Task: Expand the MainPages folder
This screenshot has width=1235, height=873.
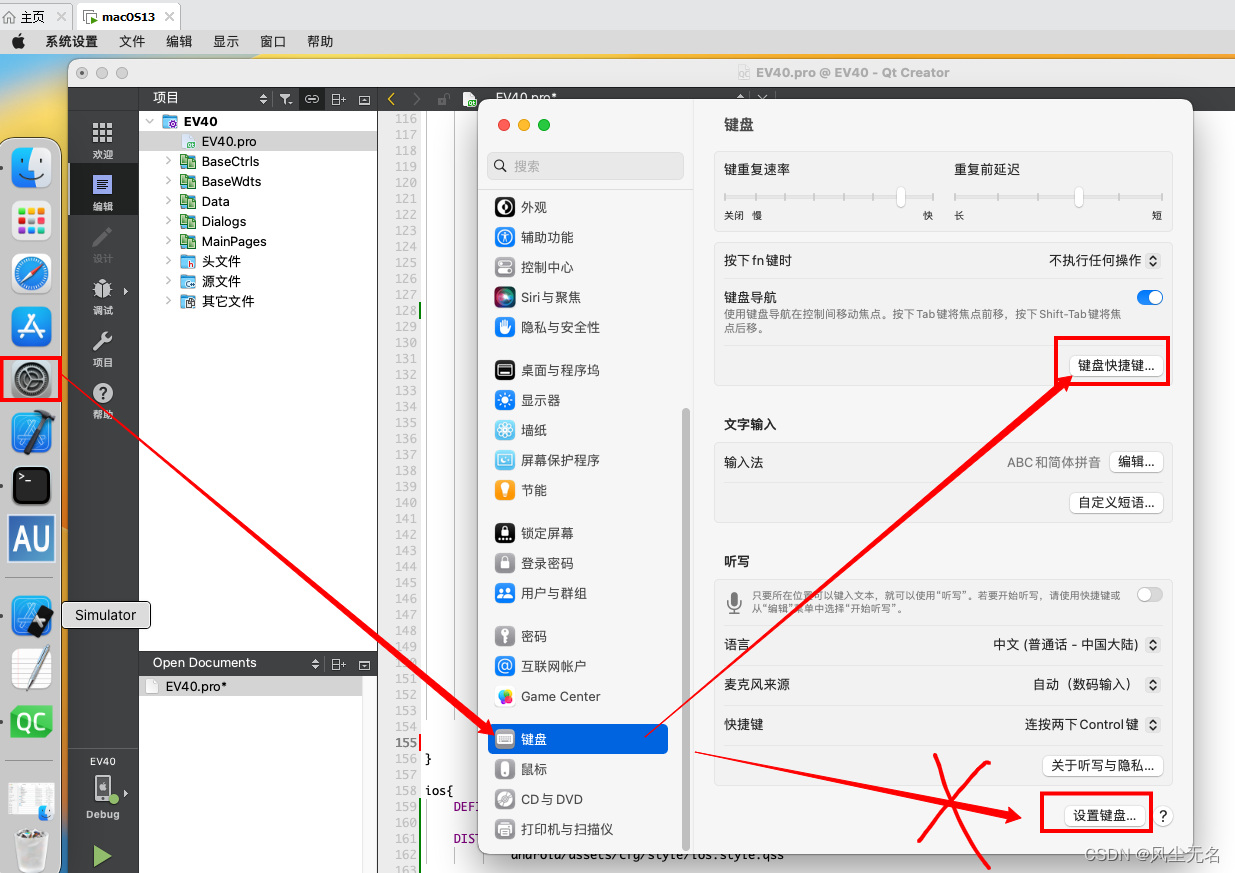Action: coord(168,241)
